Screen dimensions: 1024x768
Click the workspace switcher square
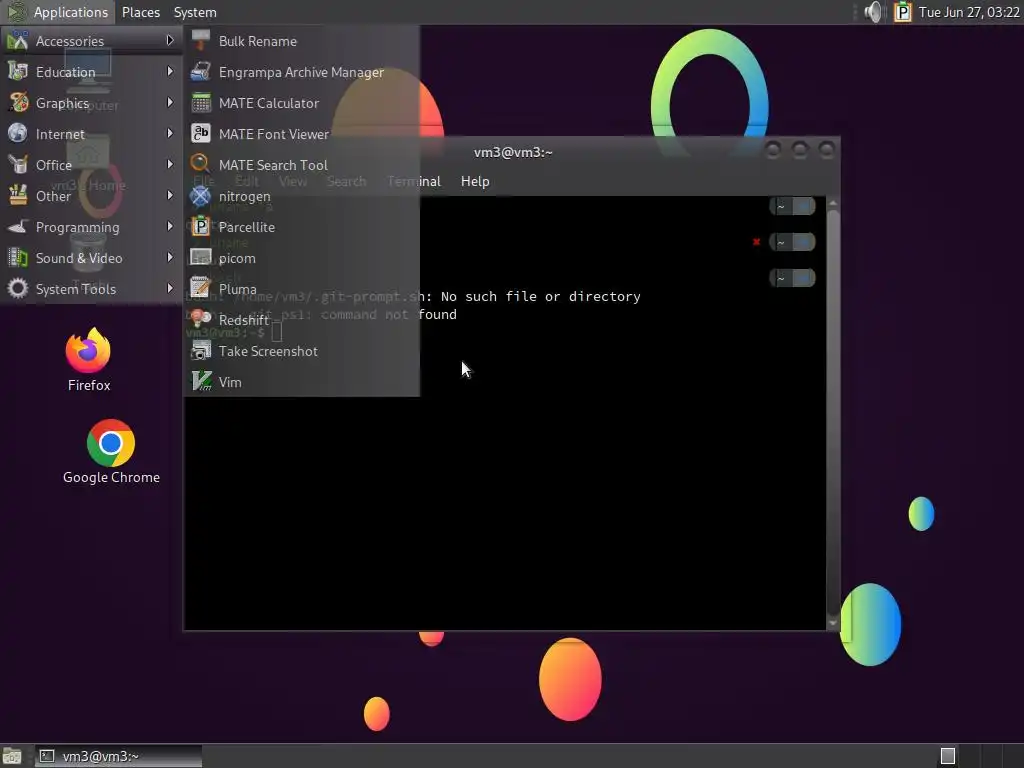pyautogui.click(x=948, y=756)
